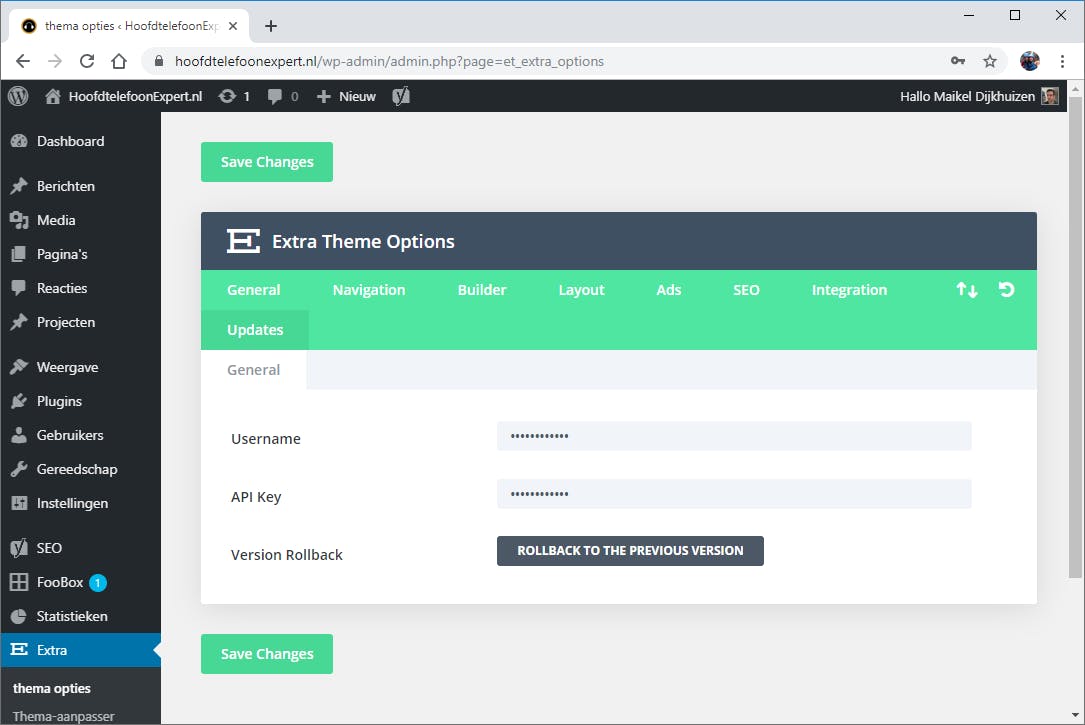Open Chrome three-dot menu

[1062, 61]
